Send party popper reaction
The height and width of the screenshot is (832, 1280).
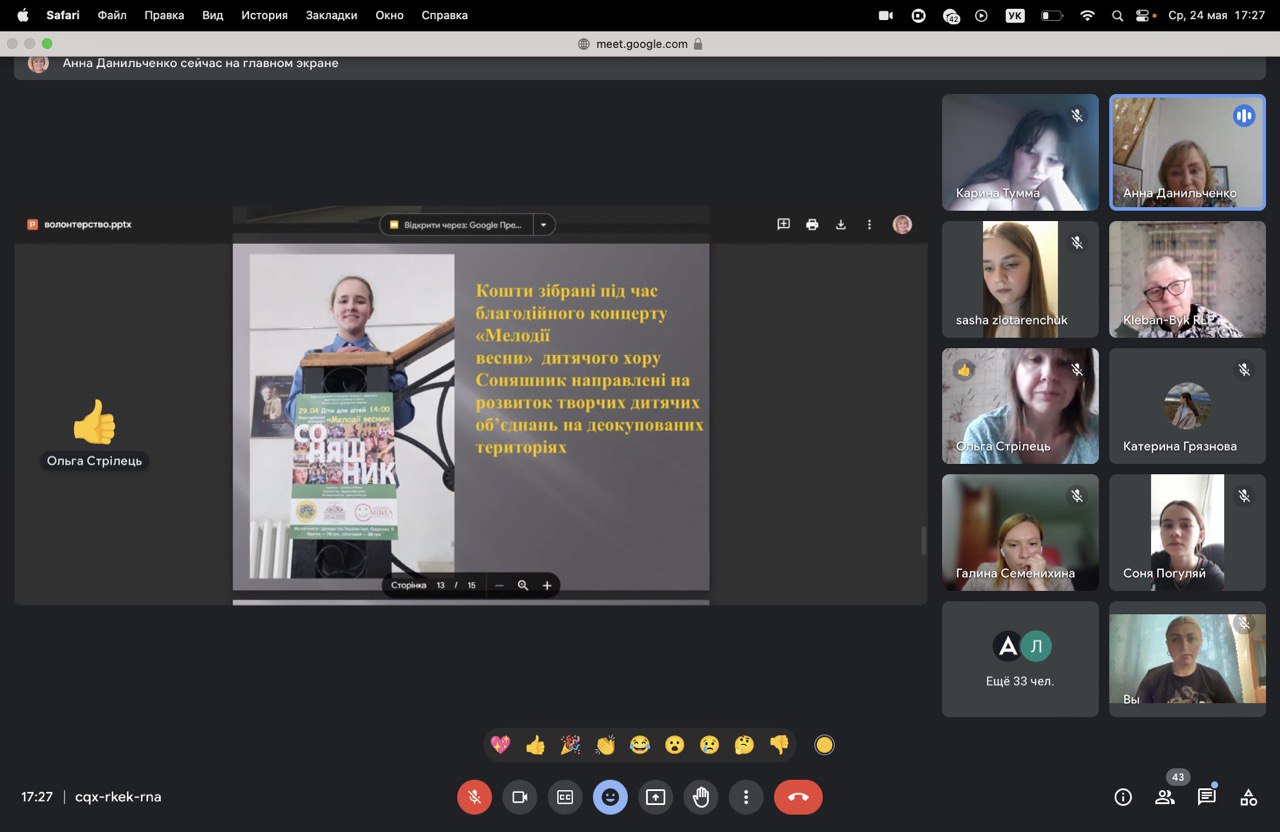coord(570,745)
